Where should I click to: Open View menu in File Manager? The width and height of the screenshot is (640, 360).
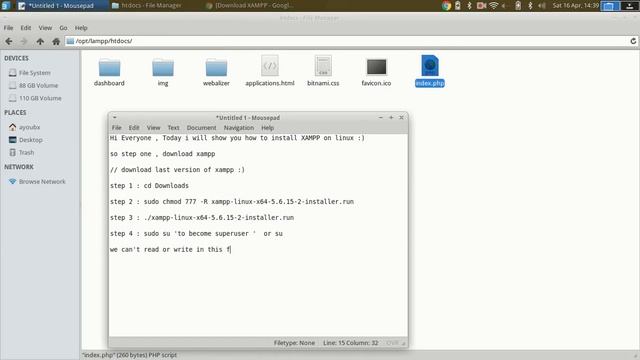click(x=45, y=28)
